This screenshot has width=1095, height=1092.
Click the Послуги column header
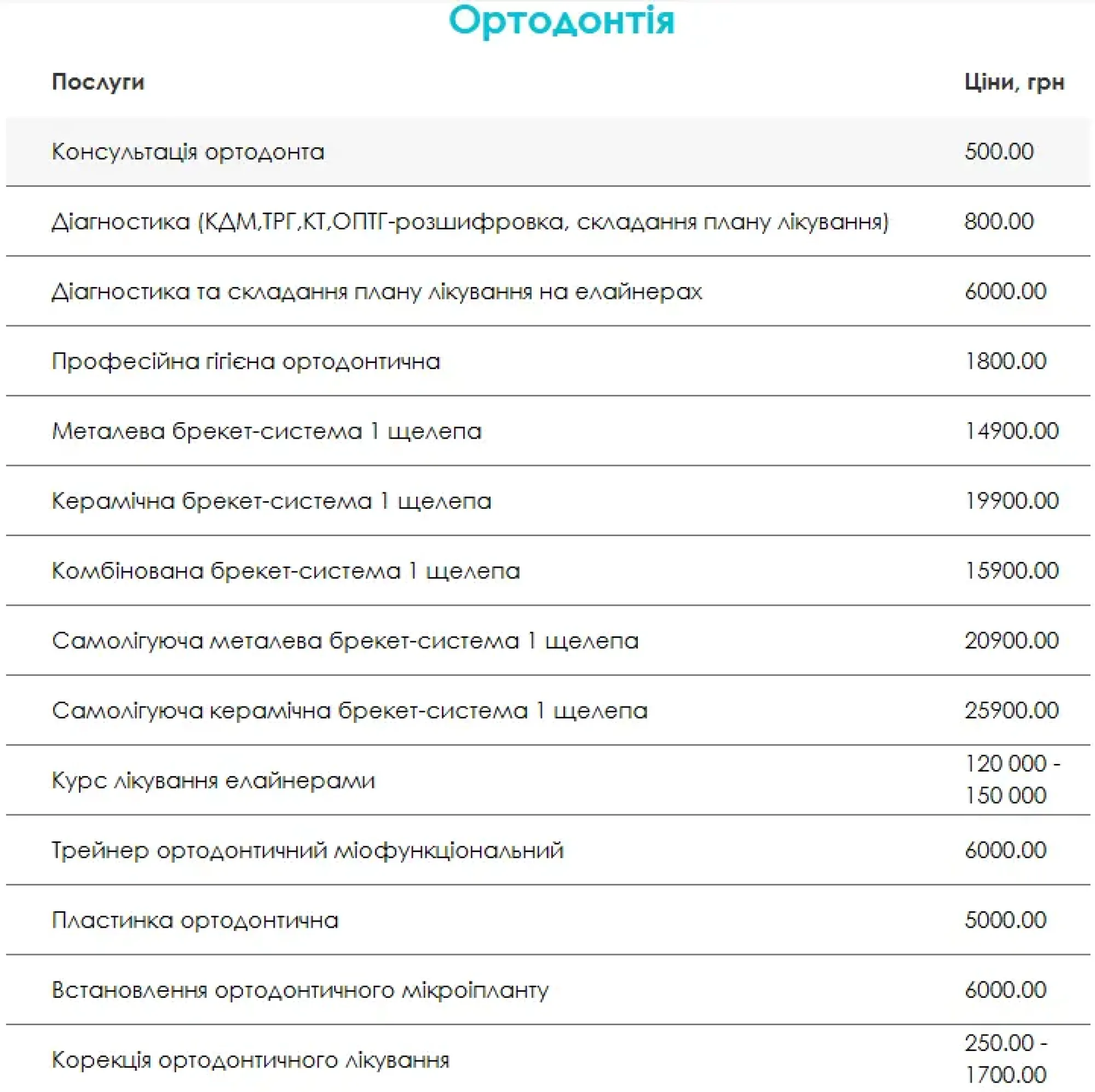(98, 82)
